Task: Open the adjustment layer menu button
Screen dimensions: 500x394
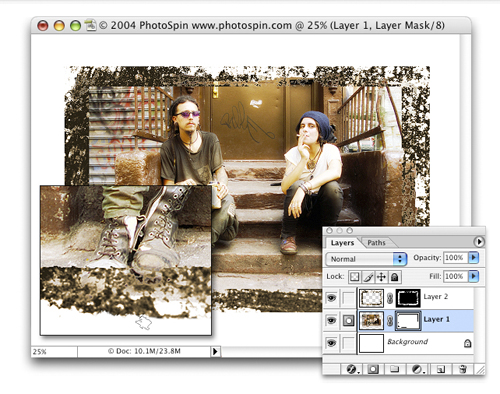Action: click(417, 369)
